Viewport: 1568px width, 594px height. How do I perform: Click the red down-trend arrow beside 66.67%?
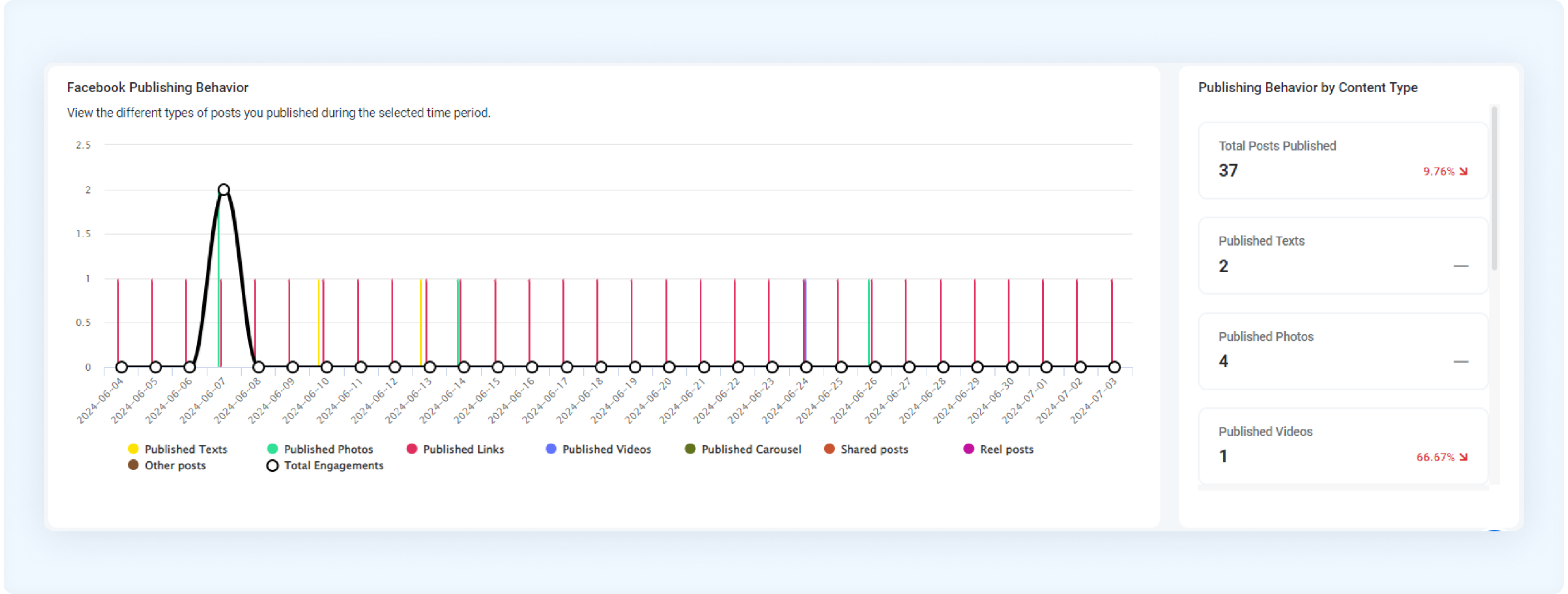tap(1463, 457)
